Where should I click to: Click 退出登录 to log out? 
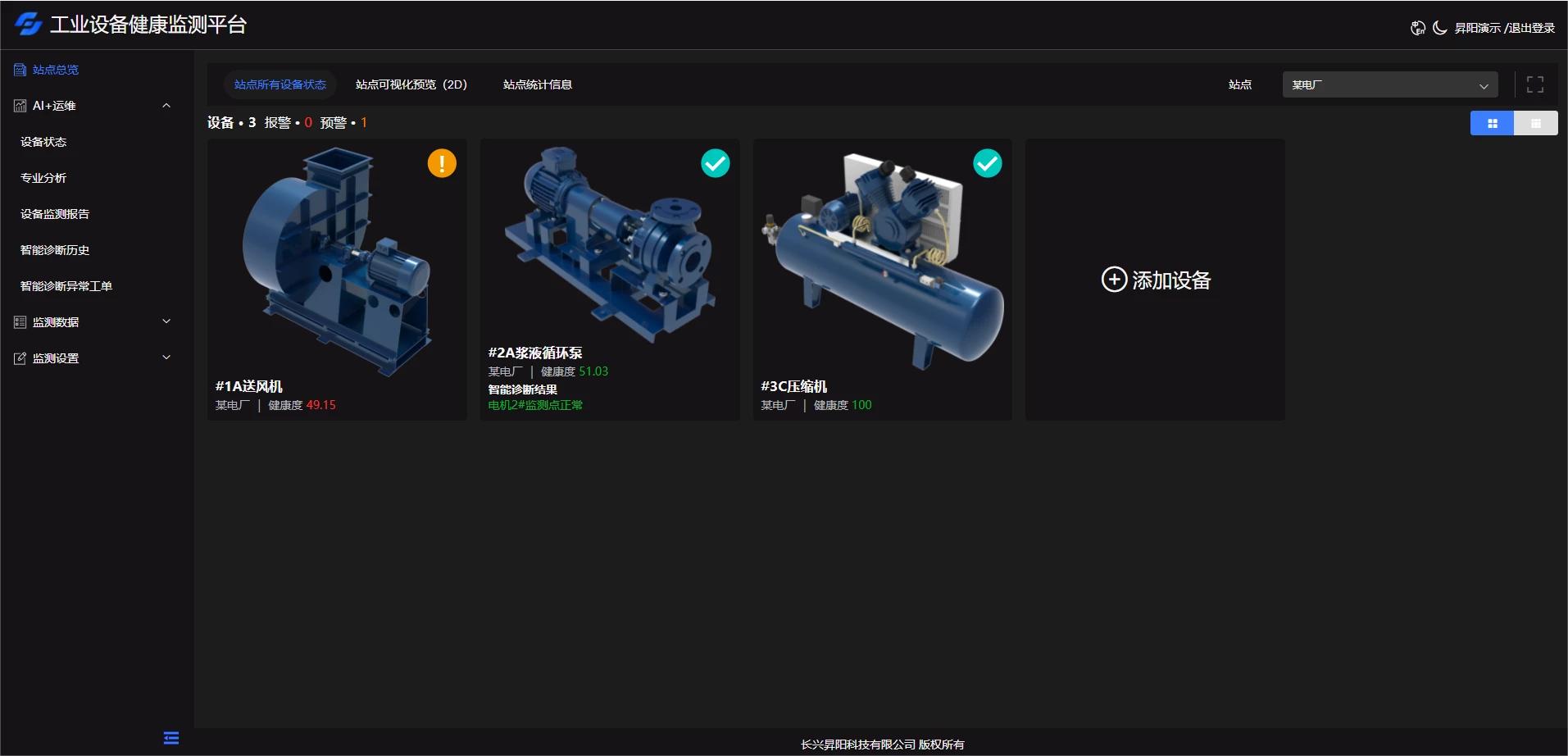[x=1531, y=28]
